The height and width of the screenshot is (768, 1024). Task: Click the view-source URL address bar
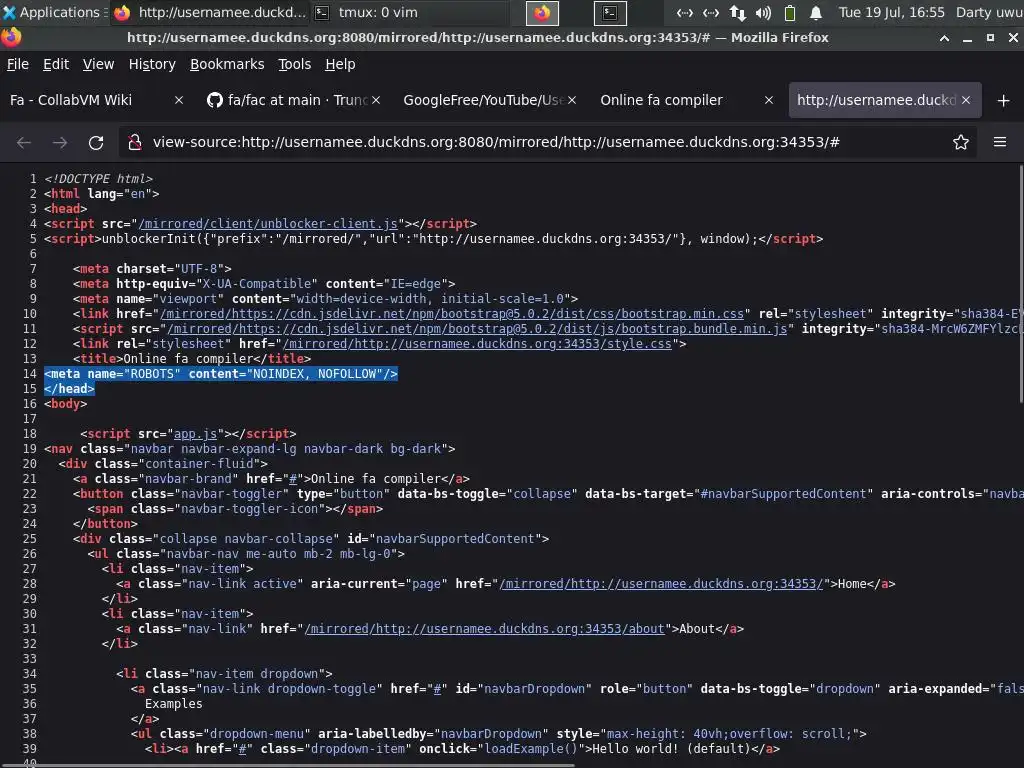496,142
